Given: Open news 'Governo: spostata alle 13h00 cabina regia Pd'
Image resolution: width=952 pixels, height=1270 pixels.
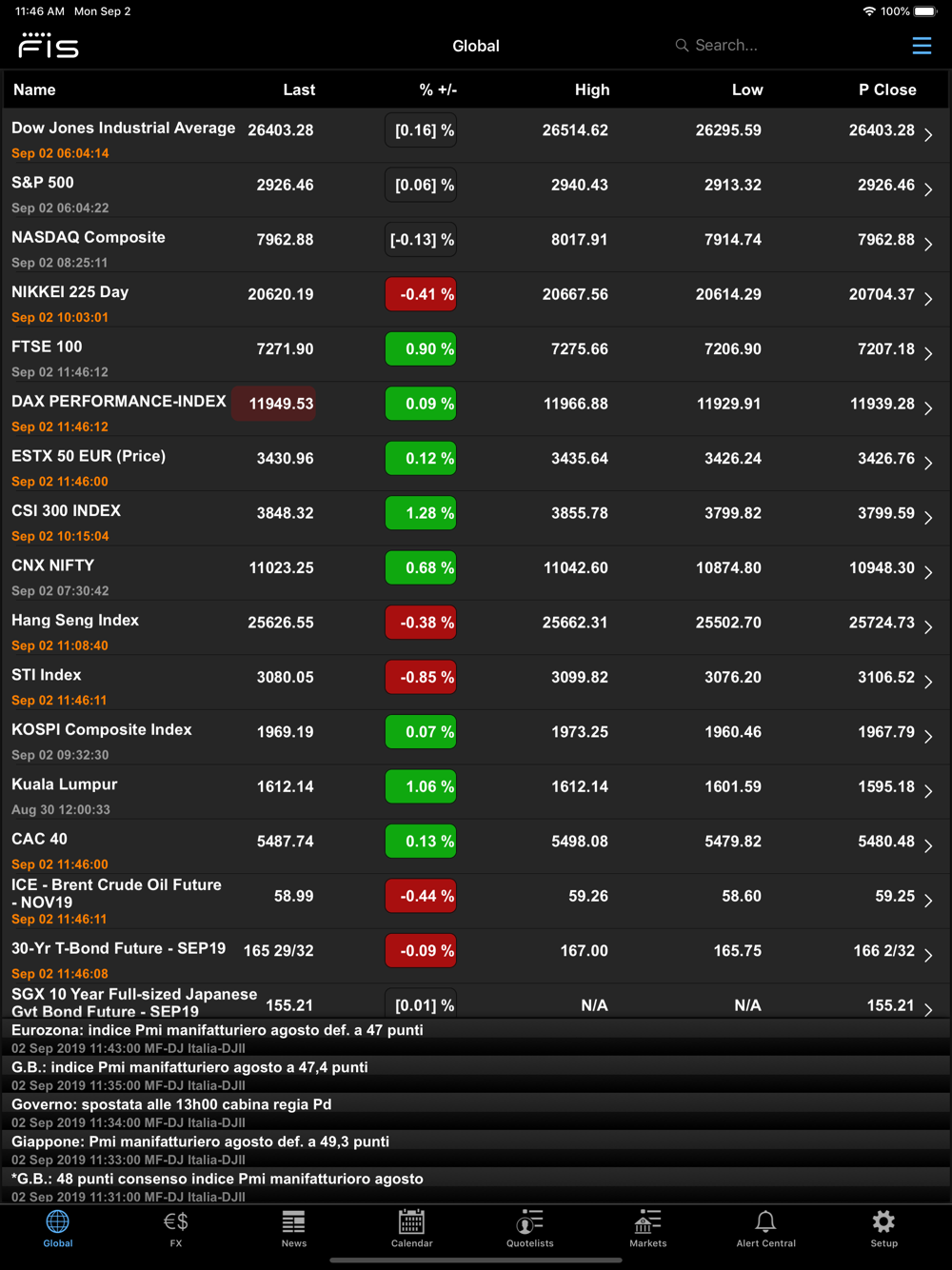Looking at the screenshot, I should click(476, 1112).
